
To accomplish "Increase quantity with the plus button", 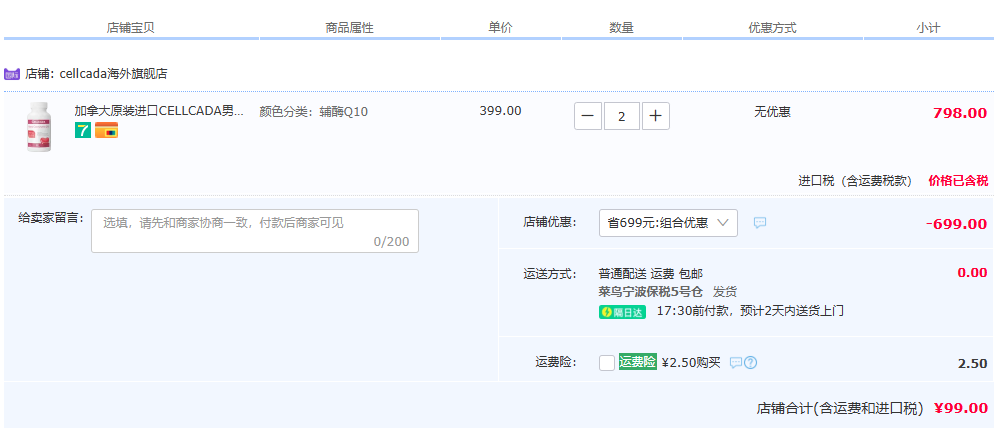I will (x=656, y=116).
